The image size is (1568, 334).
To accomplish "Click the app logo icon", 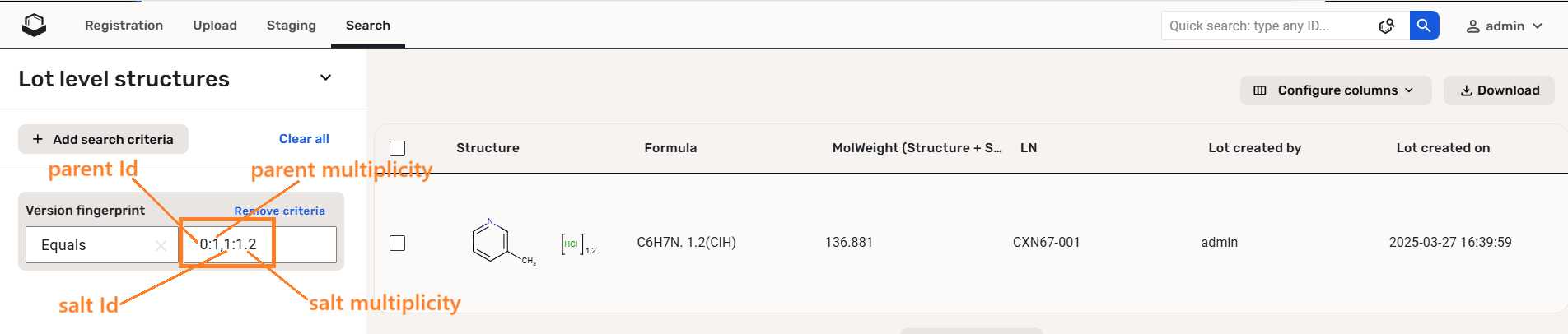I will coord(34,25).
